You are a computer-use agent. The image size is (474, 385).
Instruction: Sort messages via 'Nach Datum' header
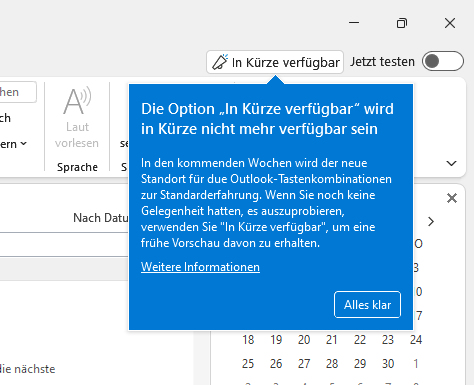pyautogui.click(x=101, y=218)
